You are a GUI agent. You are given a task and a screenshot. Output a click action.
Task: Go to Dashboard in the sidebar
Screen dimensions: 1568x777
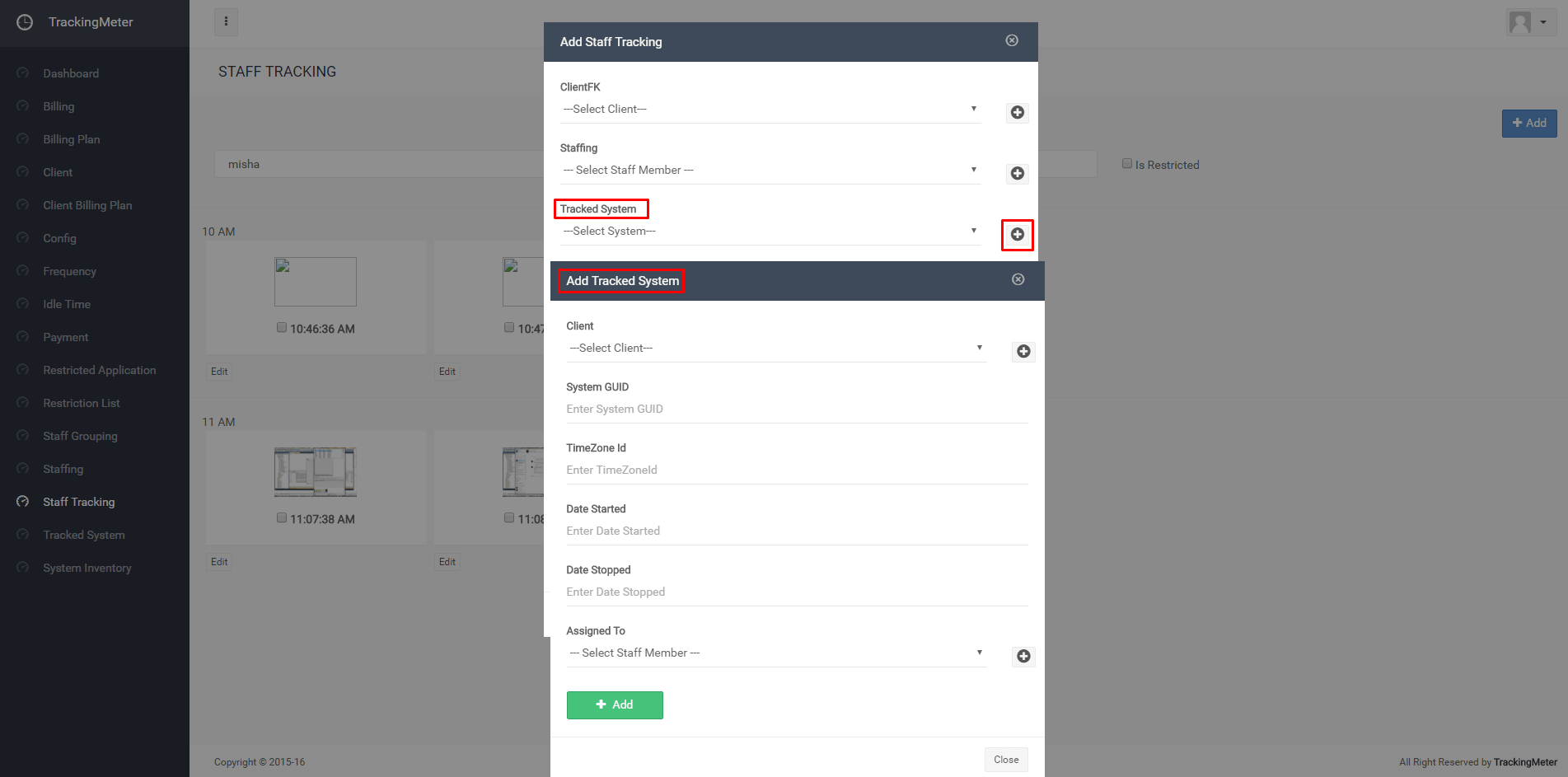71,73
